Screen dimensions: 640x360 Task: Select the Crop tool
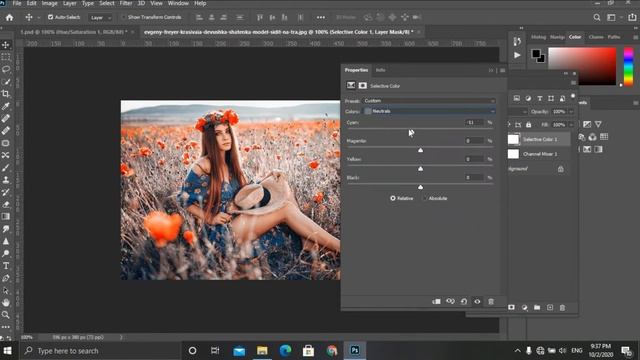6,94
